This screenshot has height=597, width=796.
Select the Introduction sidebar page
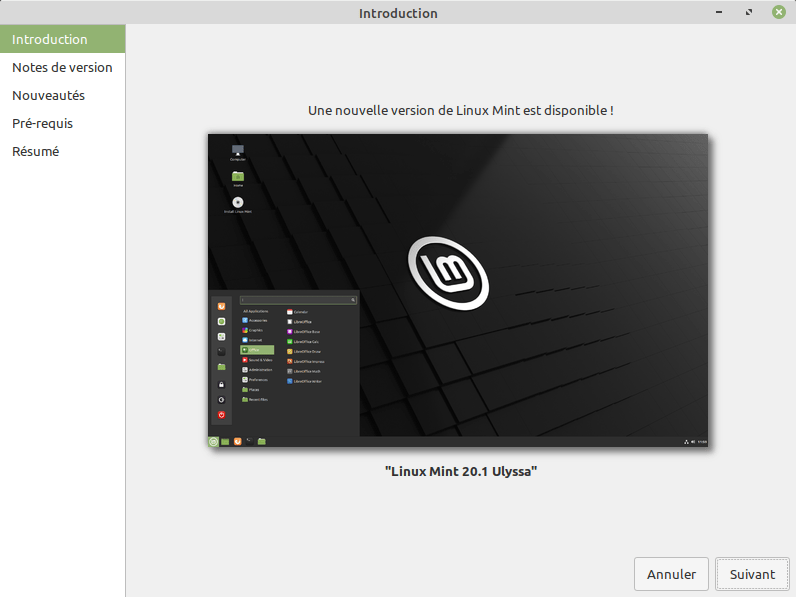pos(50,40)
